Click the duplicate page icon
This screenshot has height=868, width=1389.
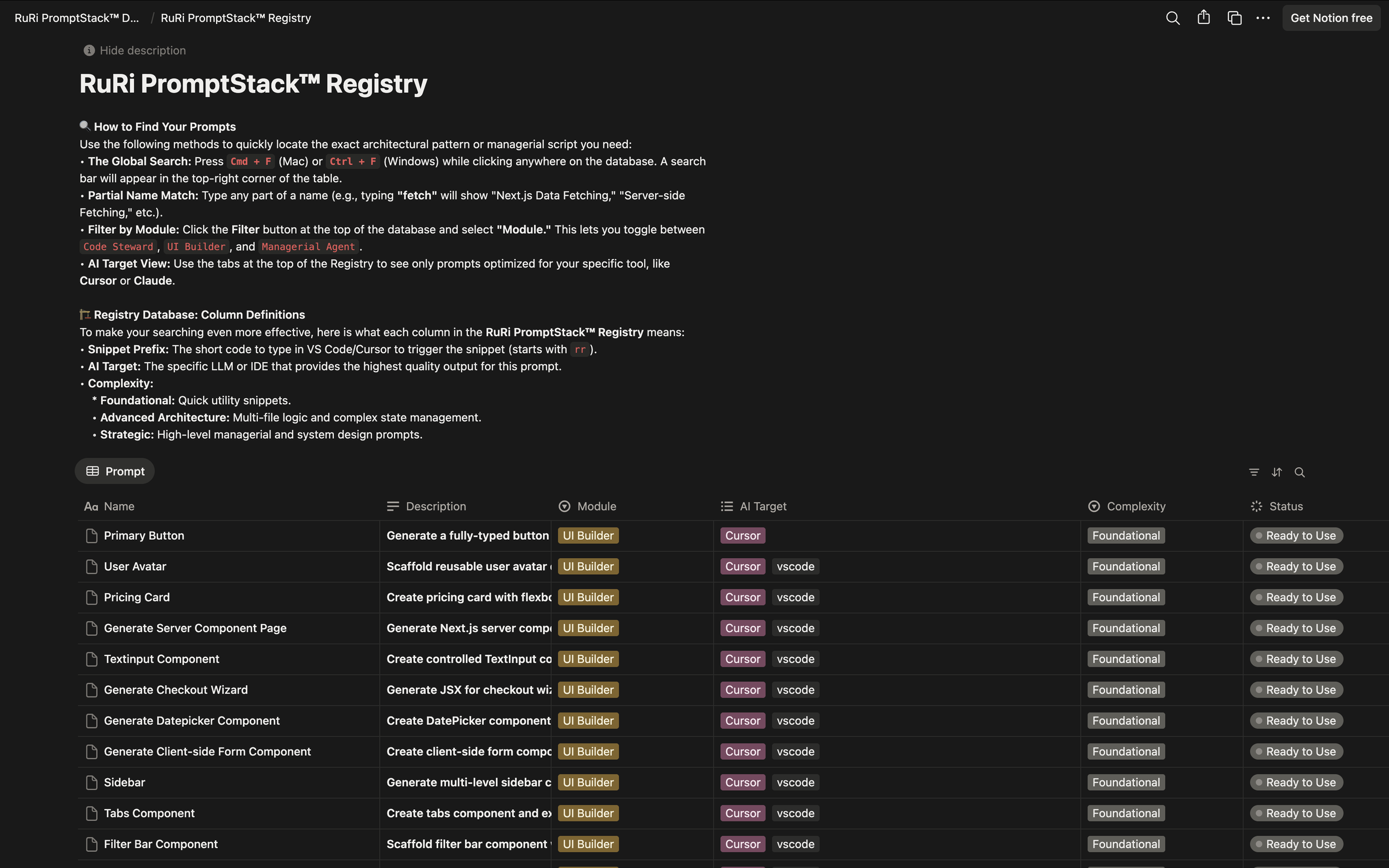pyautogui.click(x=1234, y=18)
